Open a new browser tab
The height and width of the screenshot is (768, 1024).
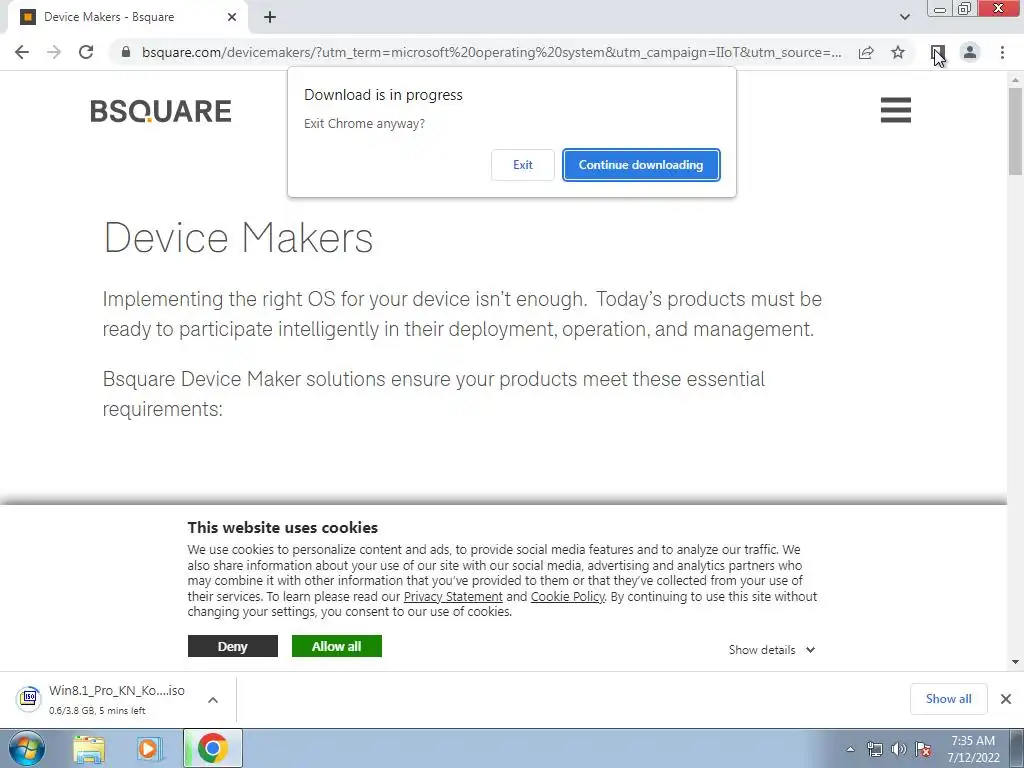click(270, 17)
